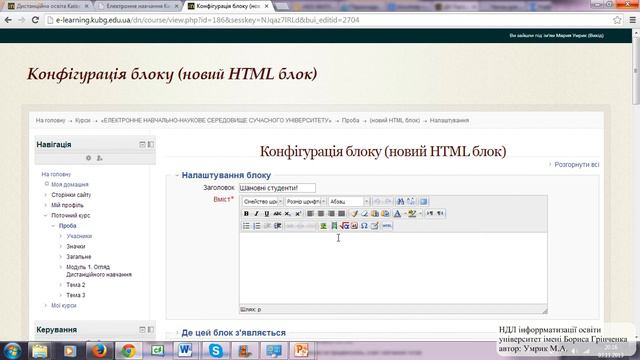Open the paragraph format dropdown
Image resolution: width=640 pixels, height=360 pixels.
coord(349,201)
